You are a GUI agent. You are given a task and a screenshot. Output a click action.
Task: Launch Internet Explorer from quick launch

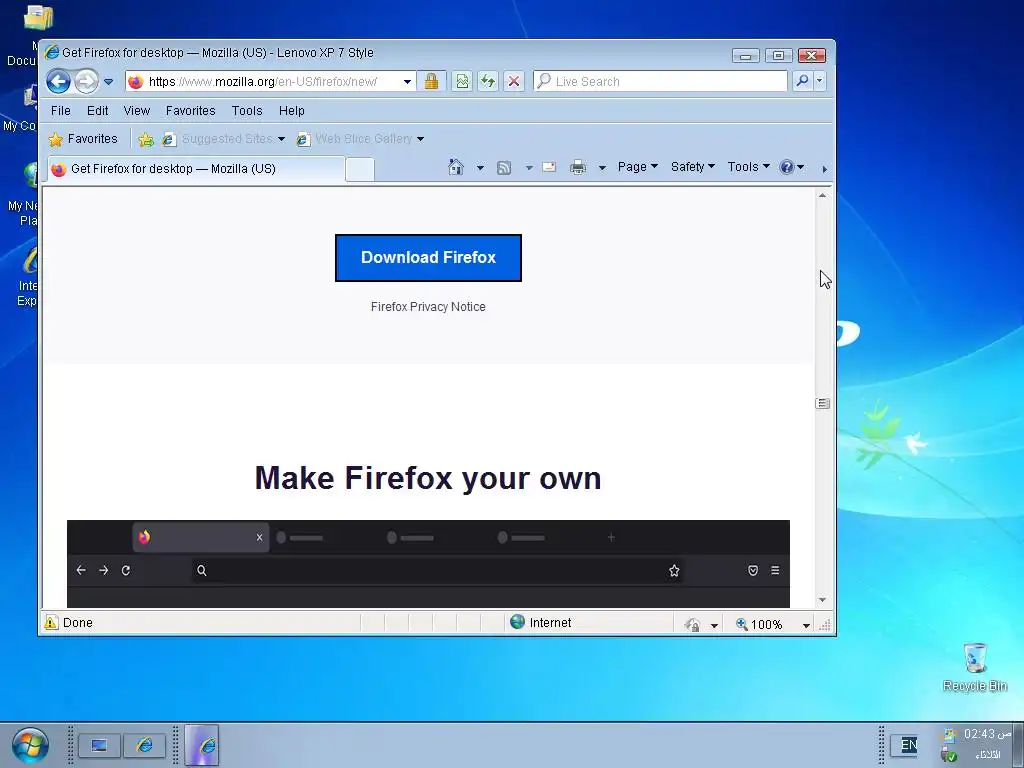point(144,745)
